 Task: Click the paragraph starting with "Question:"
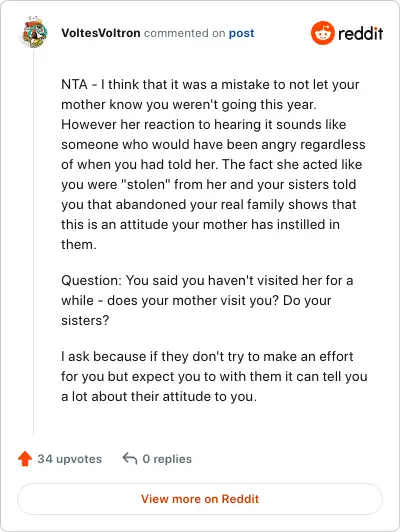pos(207,300)
